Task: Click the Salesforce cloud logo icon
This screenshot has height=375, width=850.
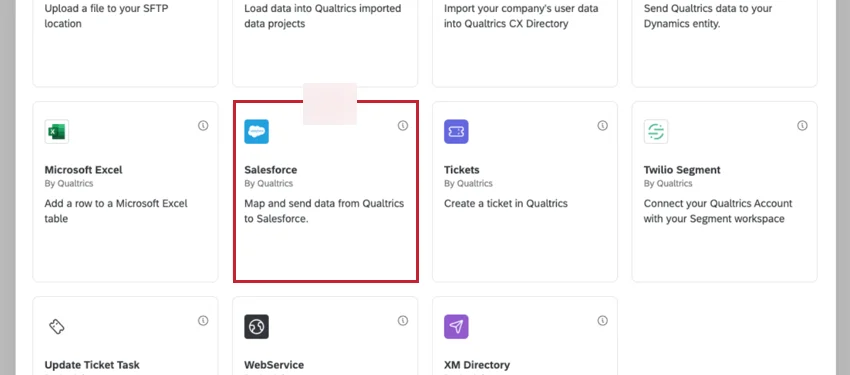Action: click(x=256, y=132)
